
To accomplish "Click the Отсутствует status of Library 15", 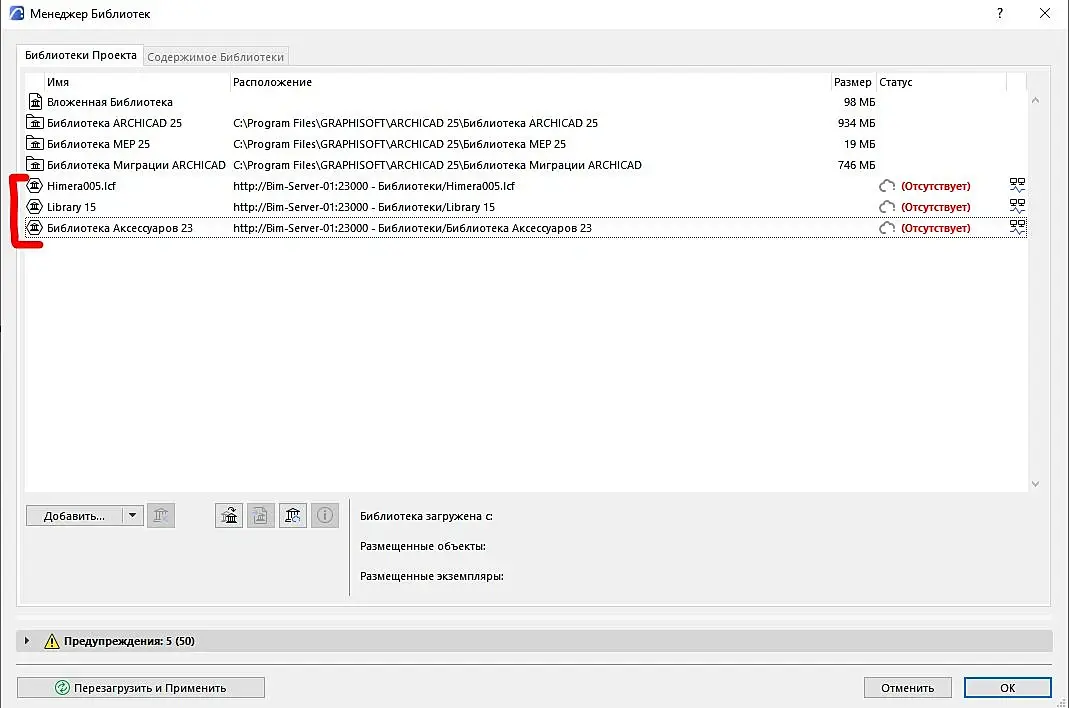I will click(935, 207).
